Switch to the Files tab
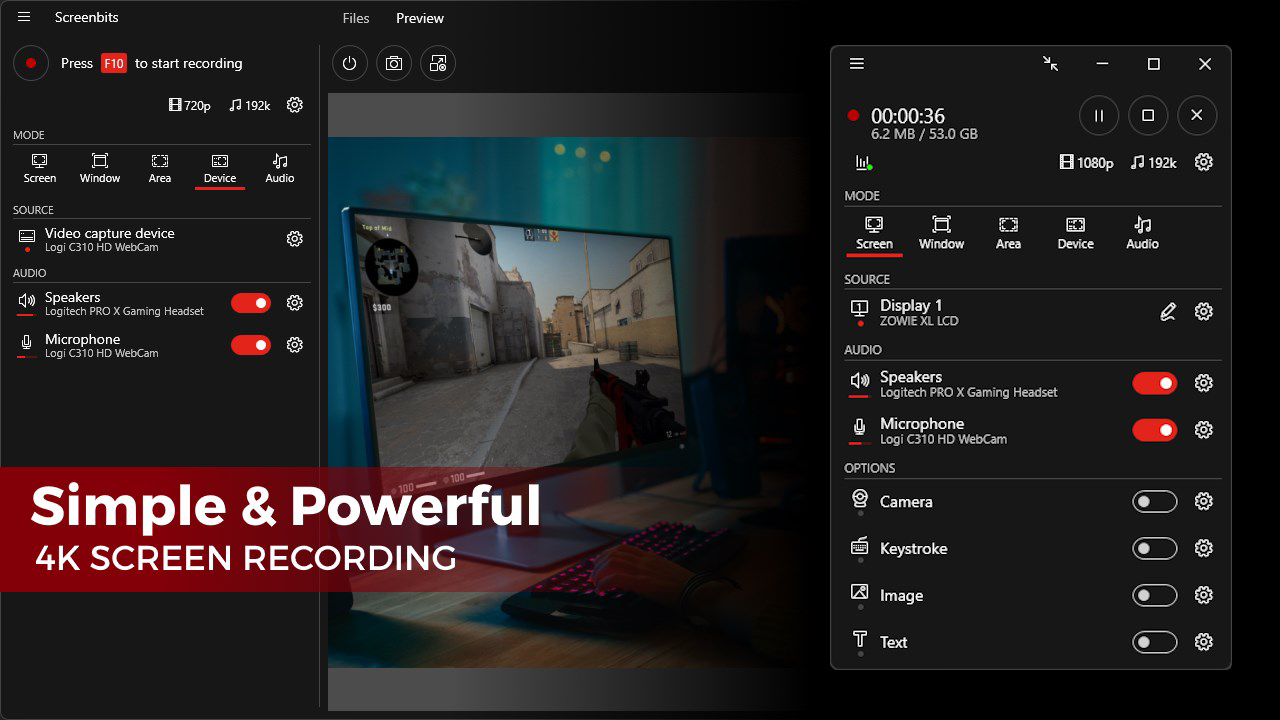This screenshot has height=720, width=1280. [355, 18]
